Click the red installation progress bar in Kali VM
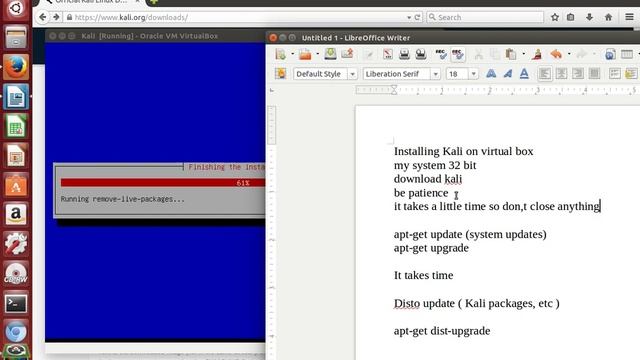Image resolution: width=640 pixels, height=360 pixels. coord(163,183)
